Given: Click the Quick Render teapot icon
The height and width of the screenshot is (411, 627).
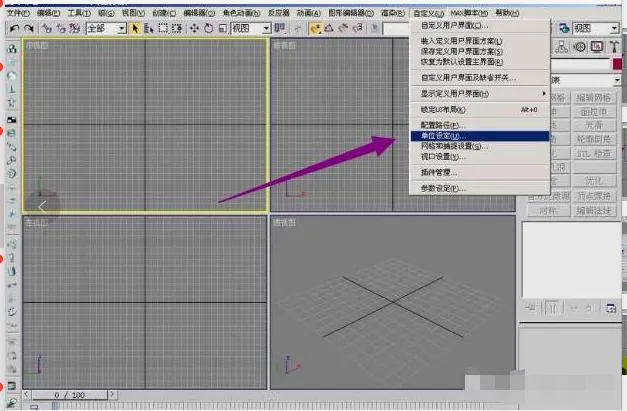Looking at the screenshot, I should pos(564,28).
